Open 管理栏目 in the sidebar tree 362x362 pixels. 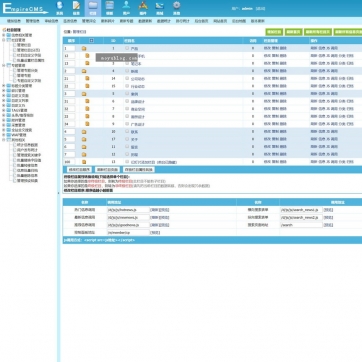[24, 45]
